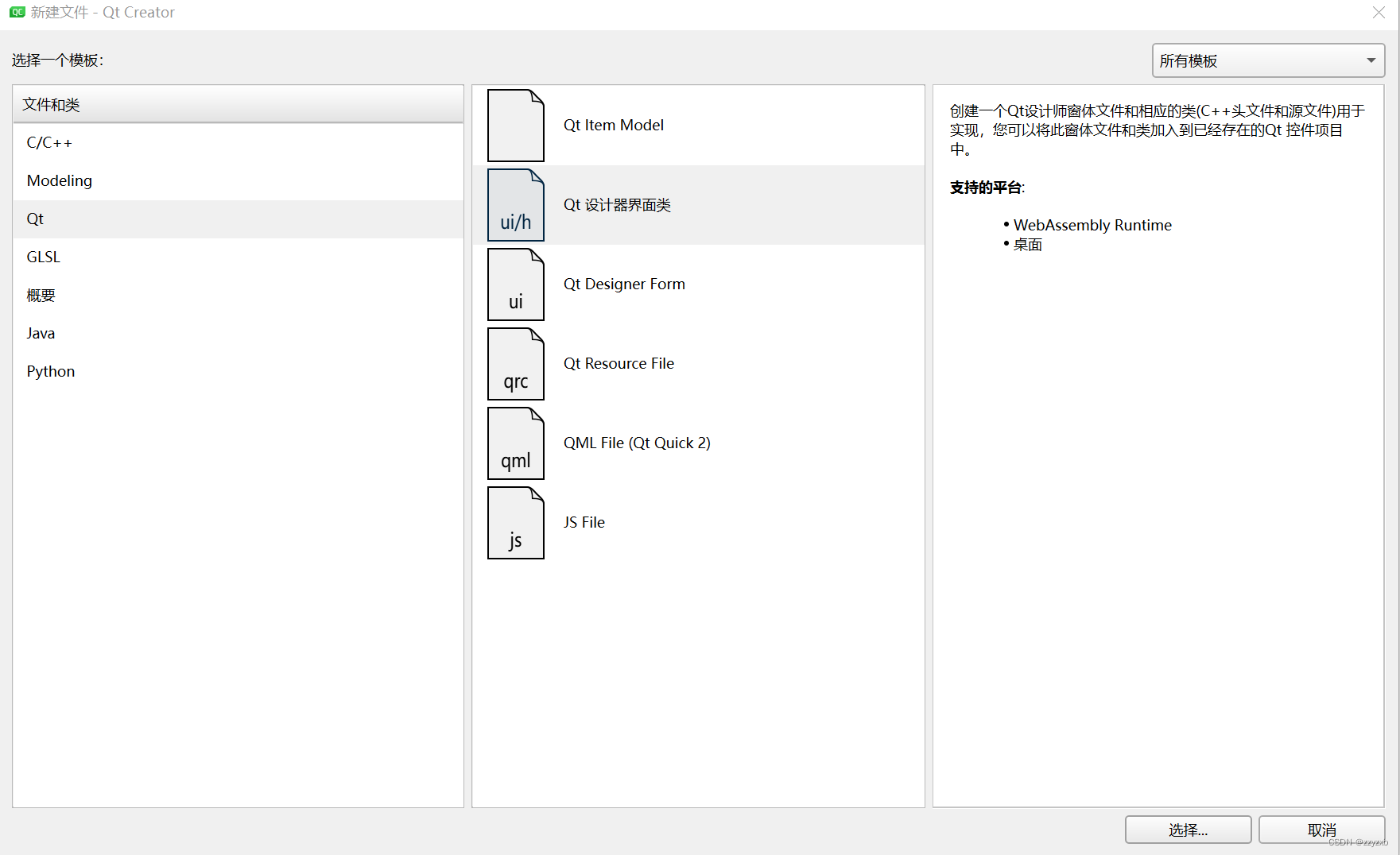Click the 文件和类 list header
Image resolution: width=1400 pixels, height=855 pixels.
238,105
